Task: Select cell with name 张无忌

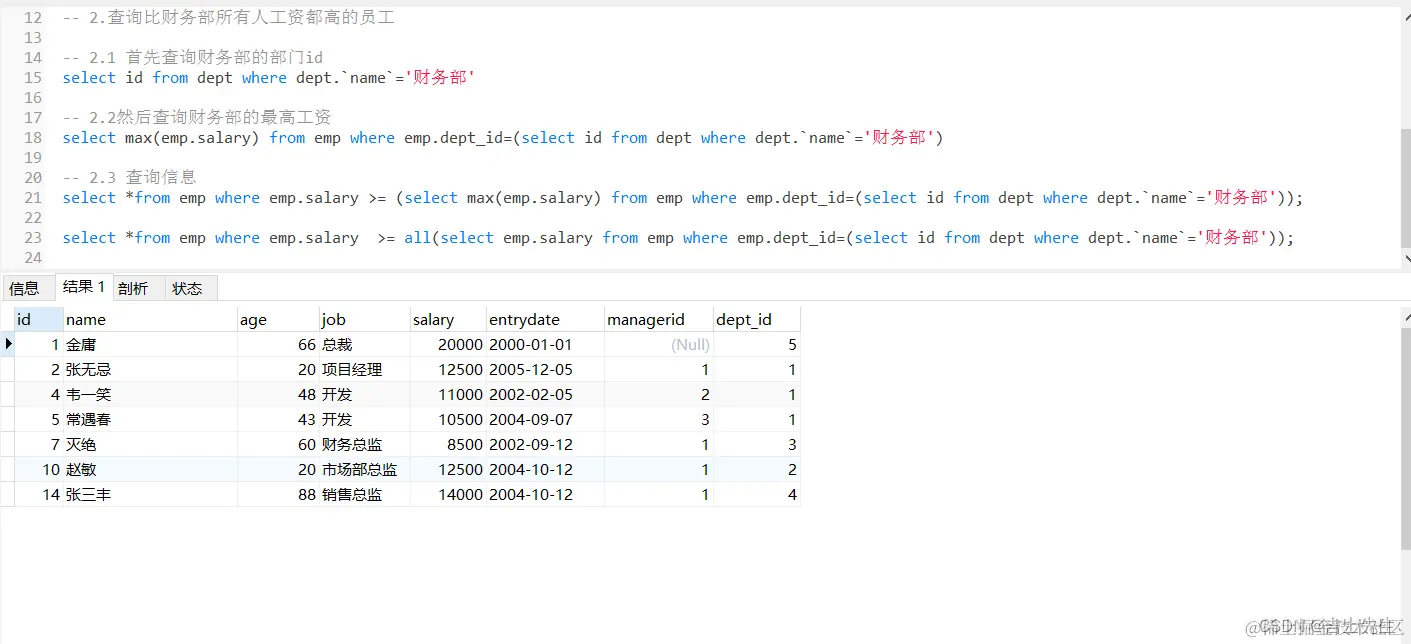Action: click(x=150, y=369)
